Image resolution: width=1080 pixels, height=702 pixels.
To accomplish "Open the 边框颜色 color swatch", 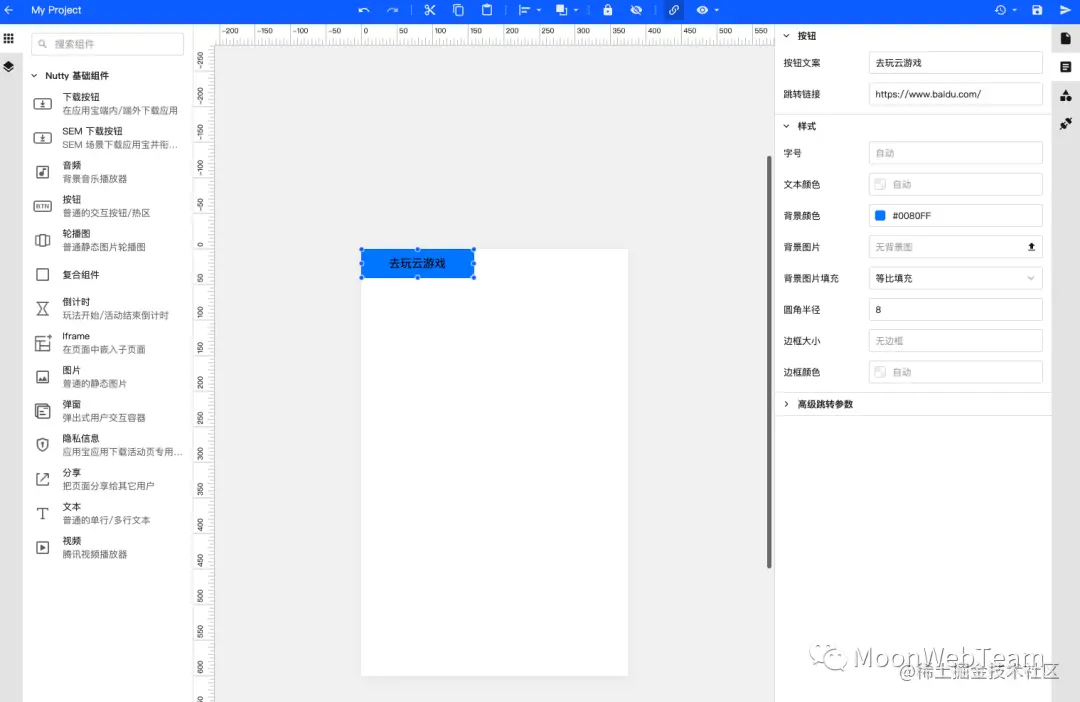I will click(880, 372).
